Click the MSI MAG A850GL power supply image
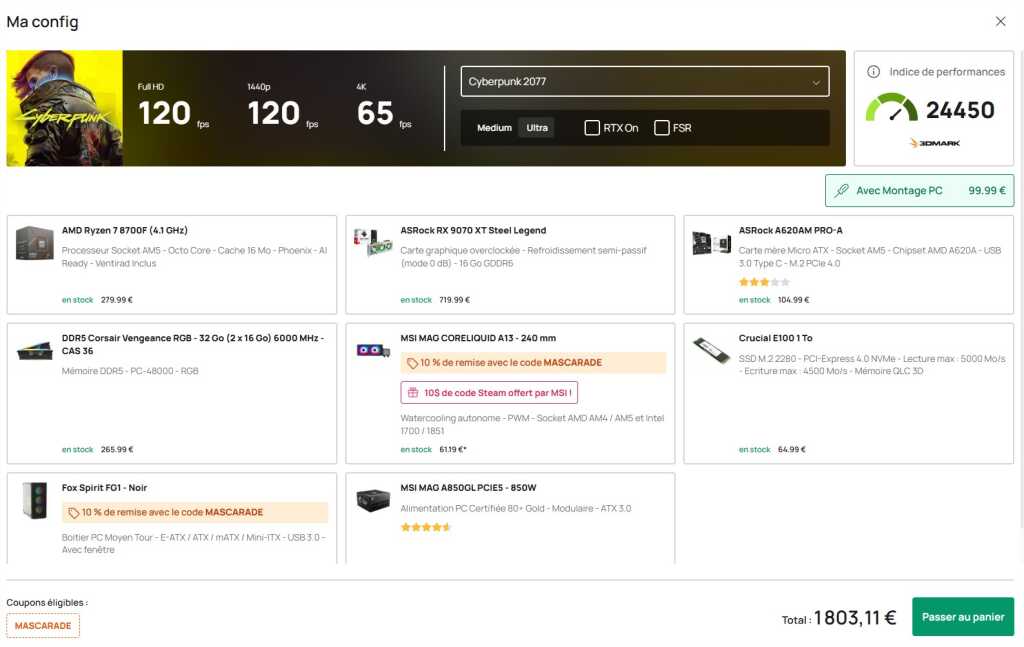This screenshot has width=1024, height=647. [373, 499]
